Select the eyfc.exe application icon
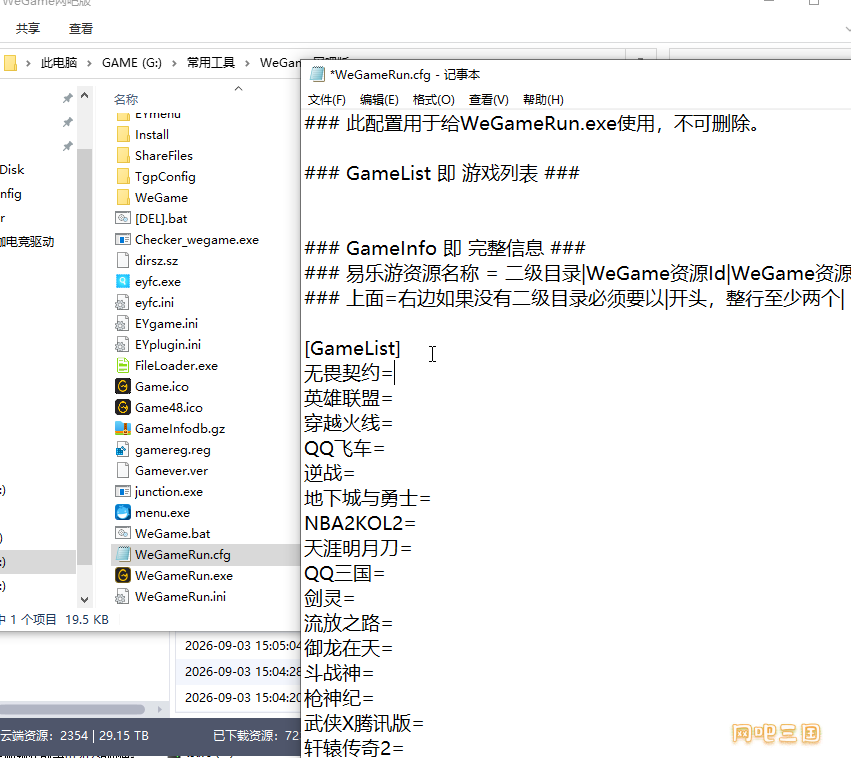The image size is (851, 758). click(x=123, y=282)
